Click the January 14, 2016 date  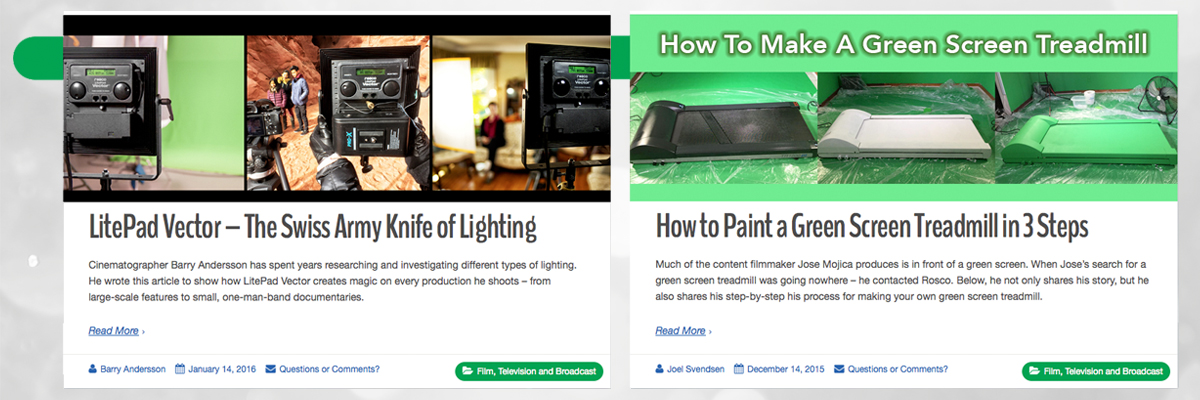click(x=222, y=369)
